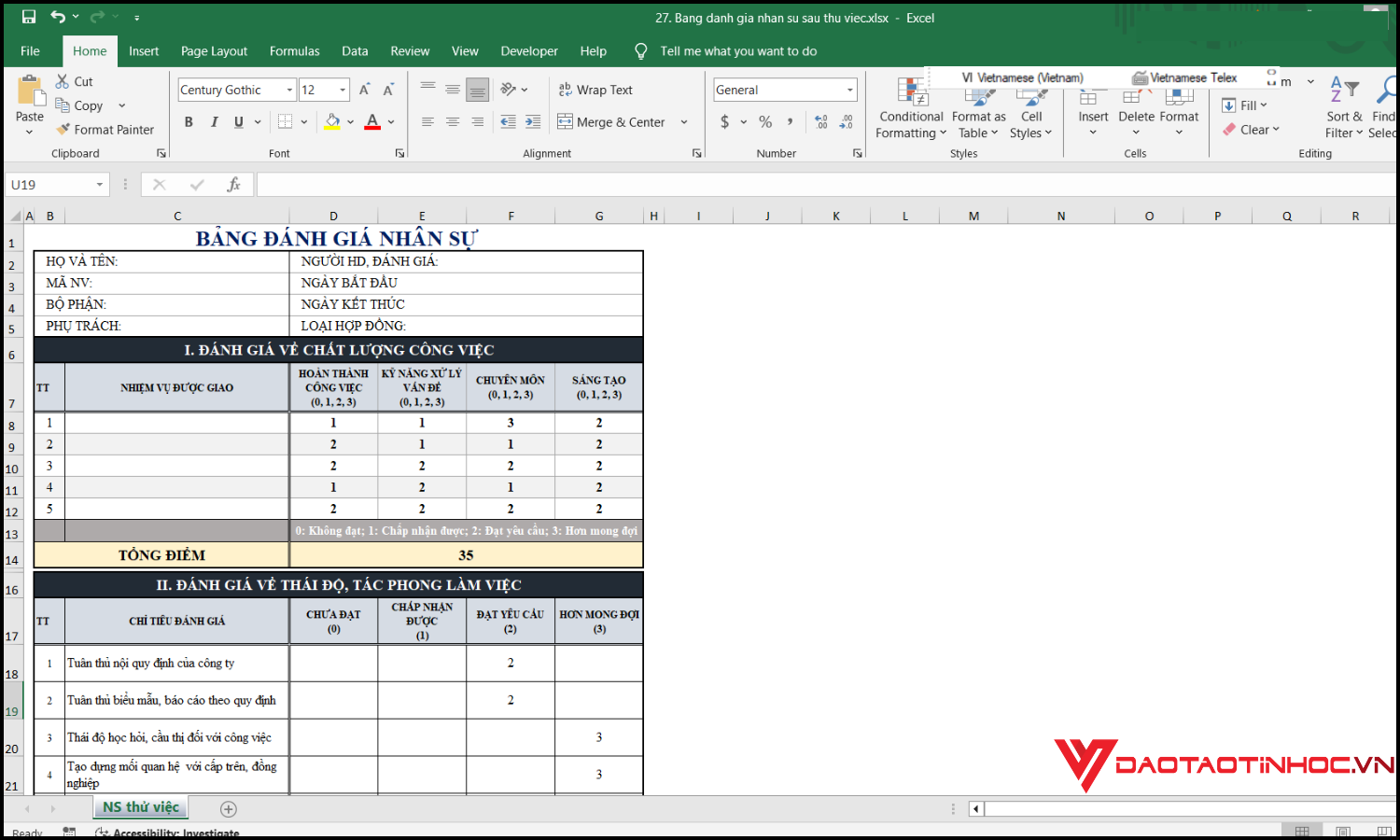Click the Center text alignment icon
The height and width of the screenshot is (840, 1400).
(453, 121)
